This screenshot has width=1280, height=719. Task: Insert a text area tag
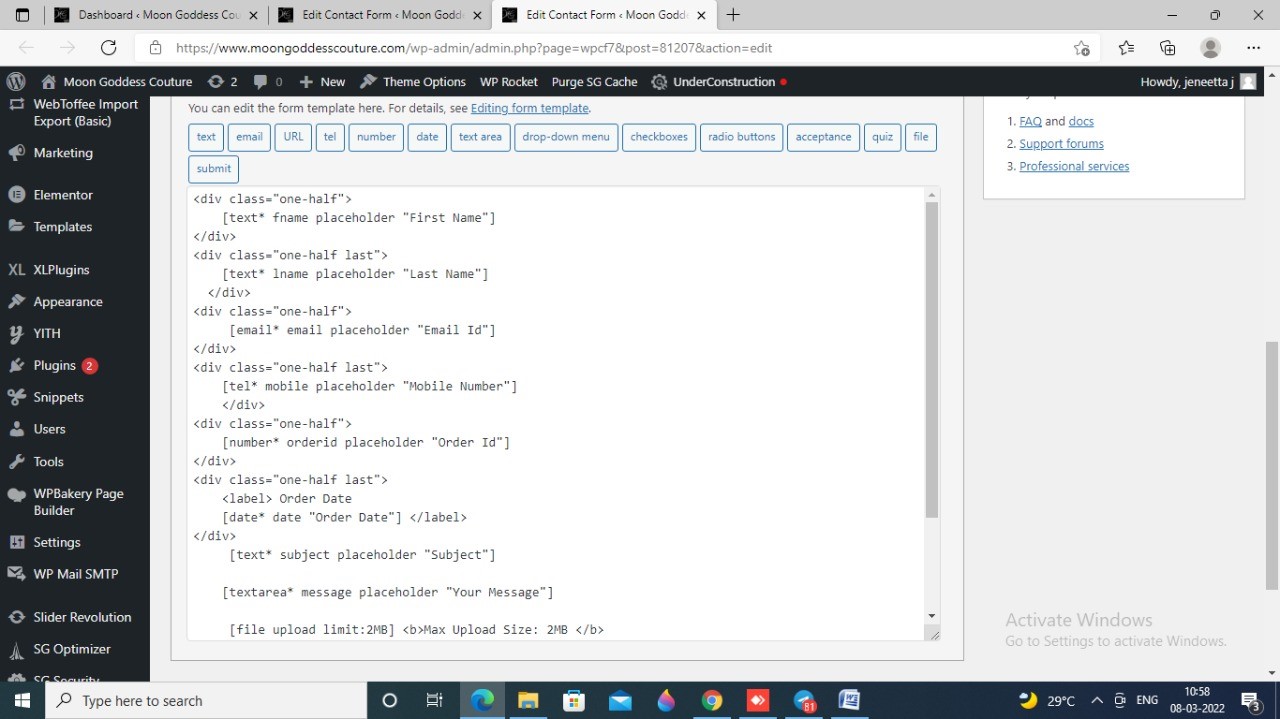click(480, 137)
